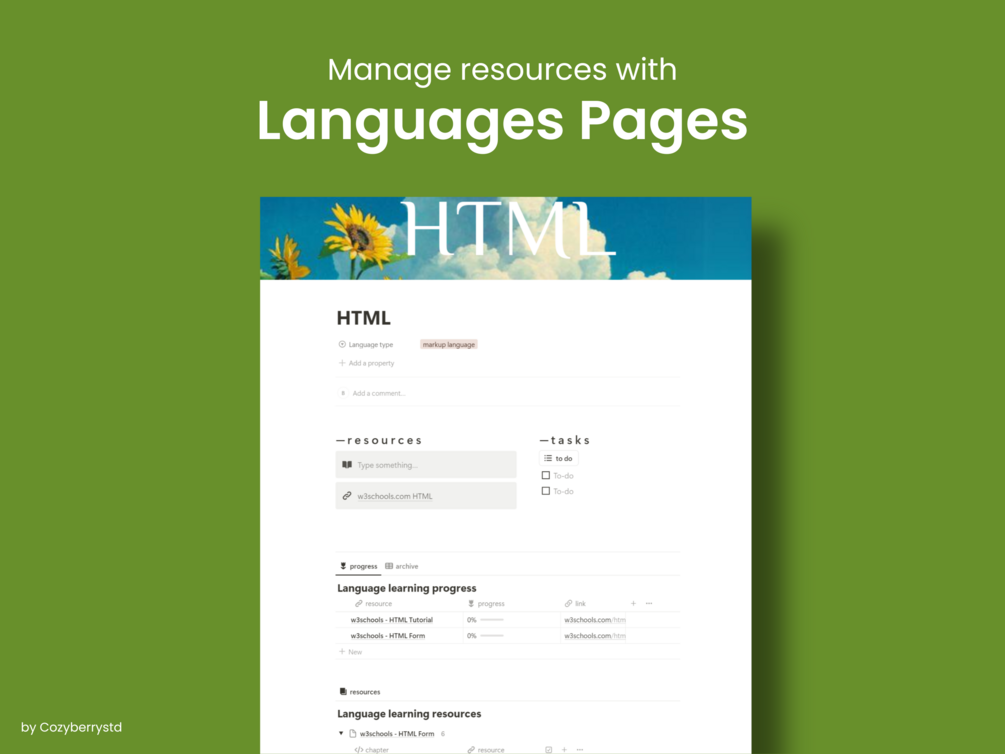Open the w3schools - HTML Tutorial row title
Viewport: 1005px width, 754px height.
392,620
